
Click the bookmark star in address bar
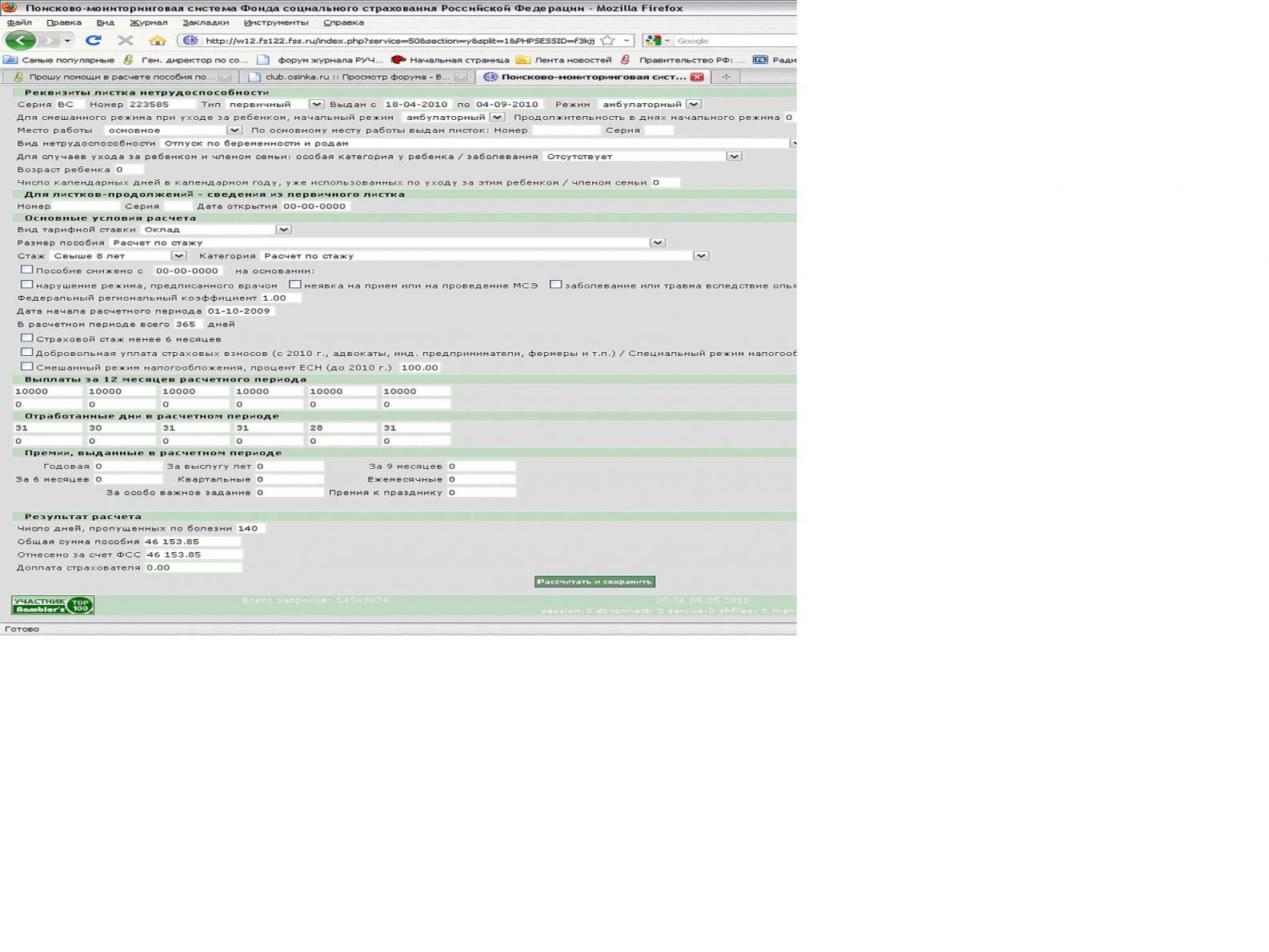pos(607,40)
